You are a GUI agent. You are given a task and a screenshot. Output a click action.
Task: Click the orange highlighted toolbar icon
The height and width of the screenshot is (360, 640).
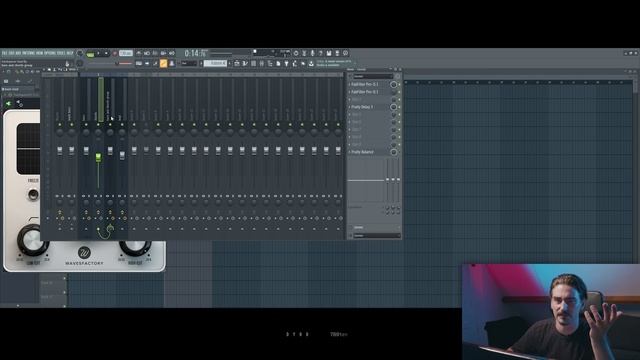(163, 63)
